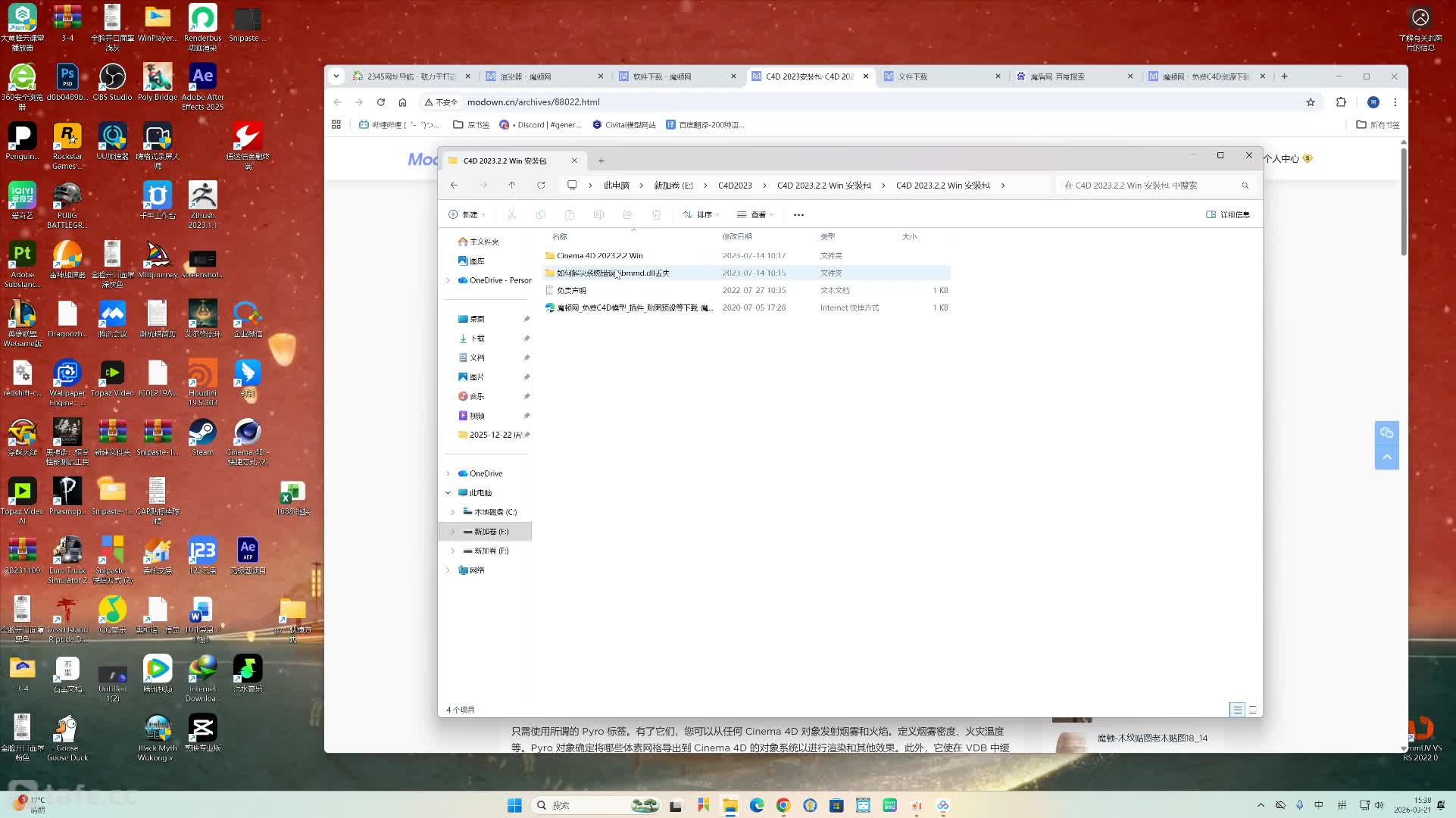
Task: Open the See more ellipsis menu in Explorer toolbar
Action: (x=798, y=214)
